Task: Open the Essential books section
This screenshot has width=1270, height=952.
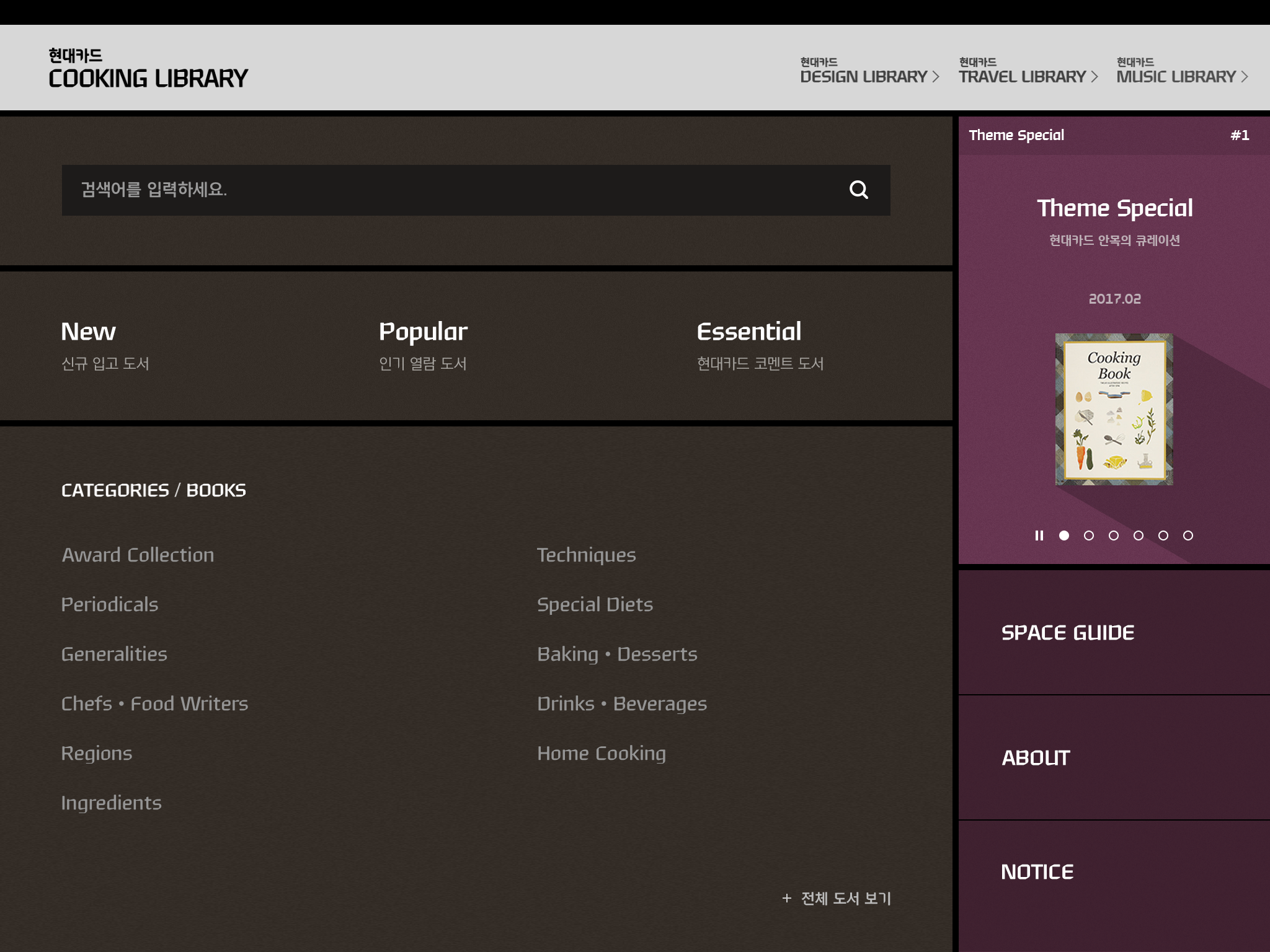Action: (x=748, y=332)
